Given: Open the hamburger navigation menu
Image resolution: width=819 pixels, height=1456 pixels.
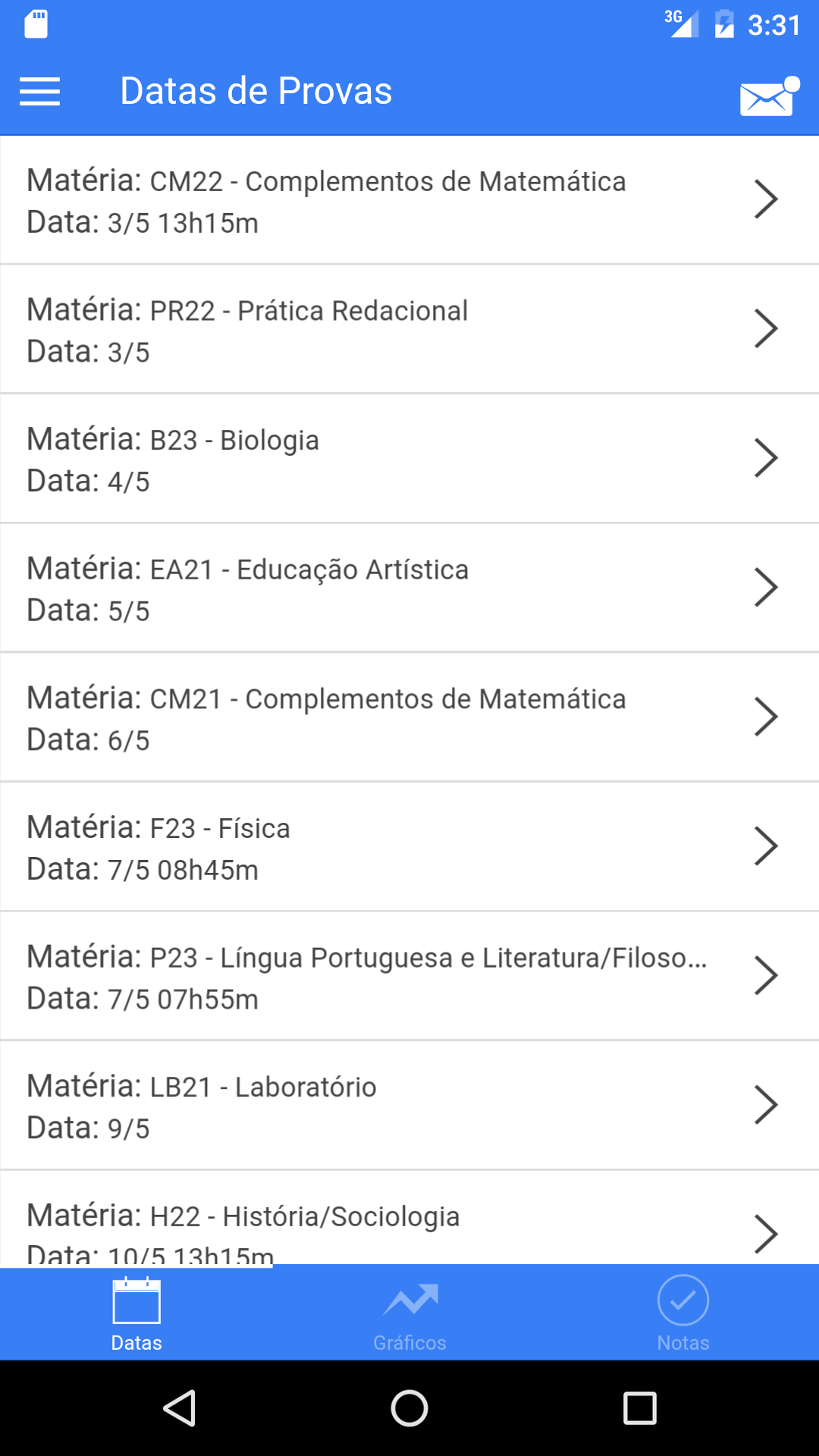Looking at the screenshot, I should (39, 92).
